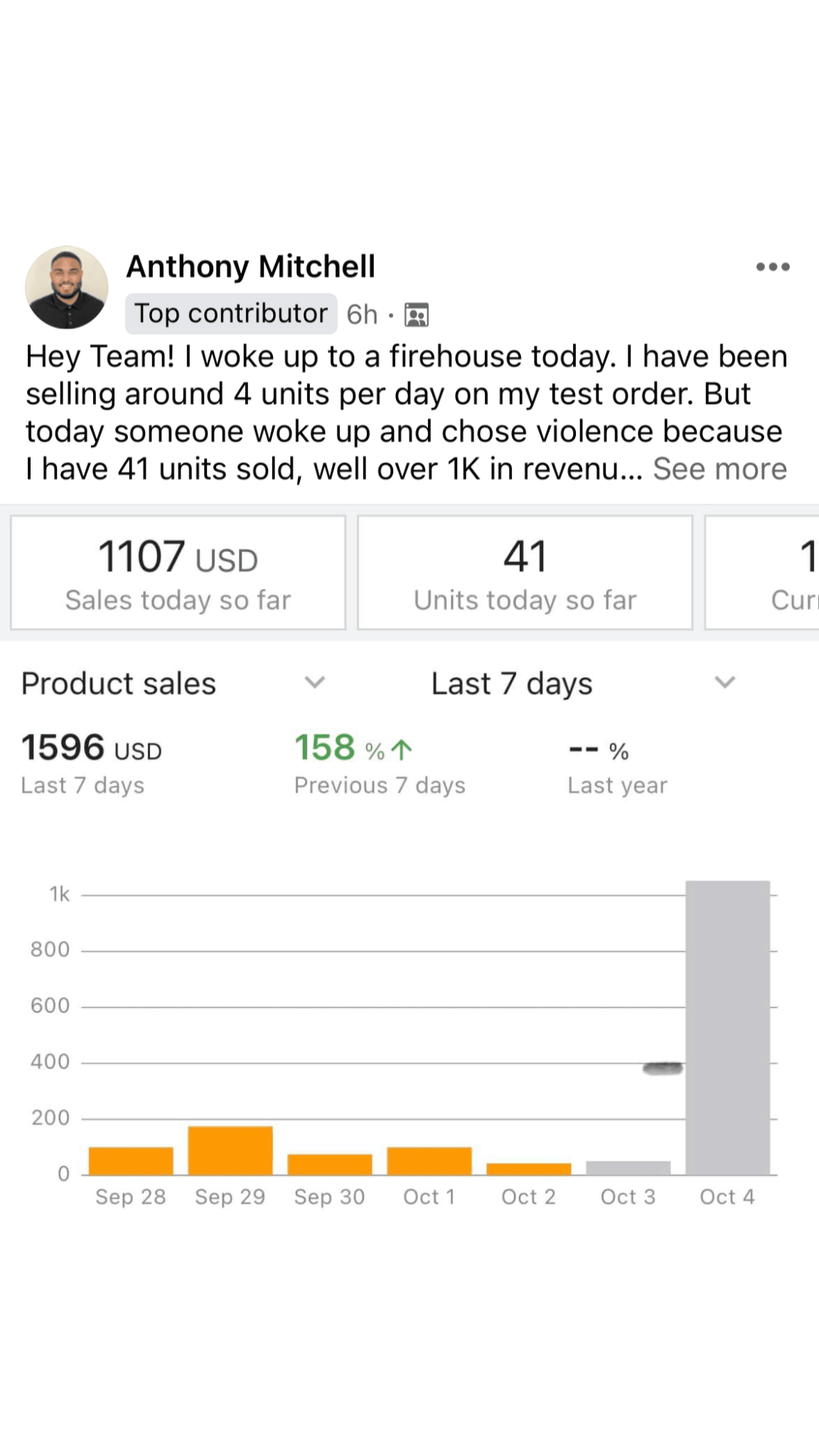Screen dimensions: 819x1456
Task: Click the Oct 1 orange bar
Action: coord(429,1160)
